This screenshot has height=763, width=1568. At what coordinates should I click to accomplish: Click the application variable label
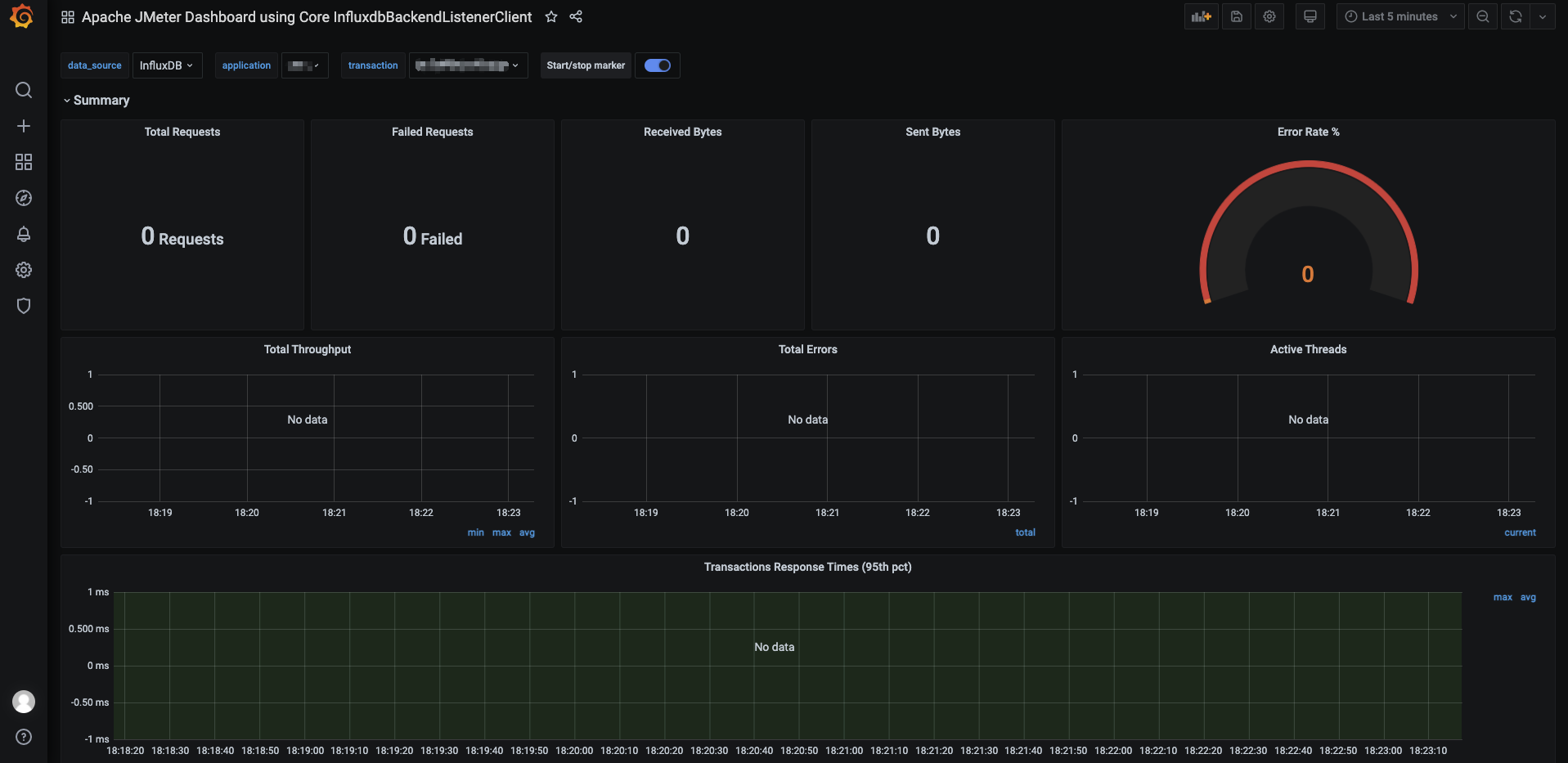coord(246,65)
